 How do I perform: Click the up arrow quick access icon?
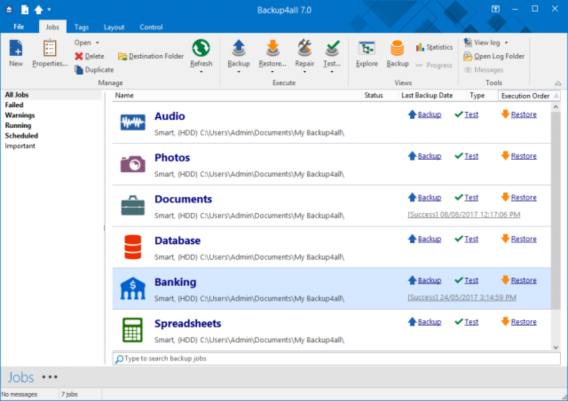click(x=38, y=10)
